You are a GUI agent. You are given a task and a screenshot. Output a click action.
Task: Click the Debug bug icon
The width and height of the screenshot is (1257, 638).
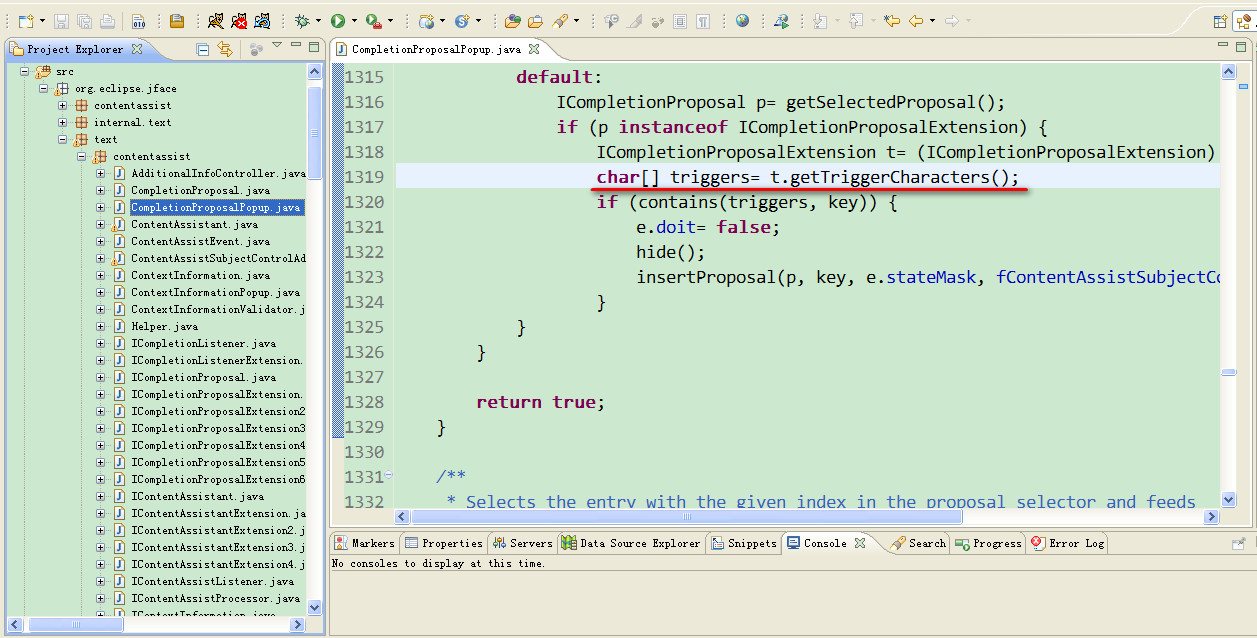point(302,20)
